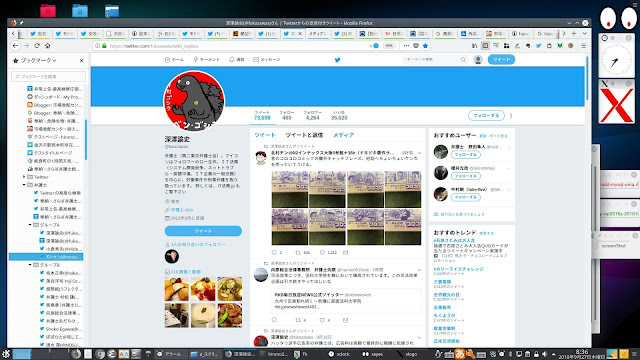
Task: Follow 深澤諭史 with フォローする button
Action: coord(486,116)
